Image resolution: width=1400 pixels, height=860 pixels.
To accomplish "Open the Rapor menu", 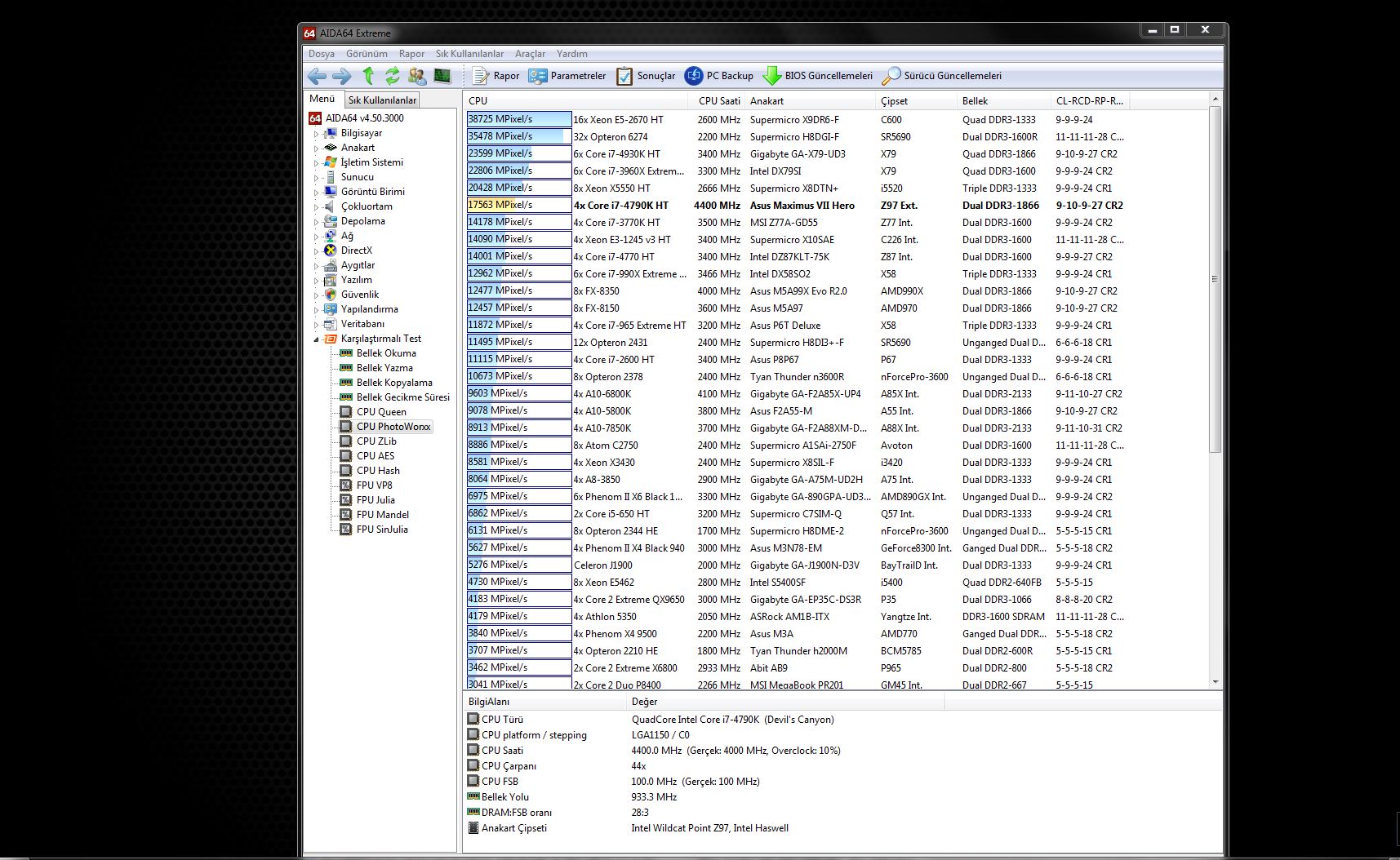I will 411,54.
